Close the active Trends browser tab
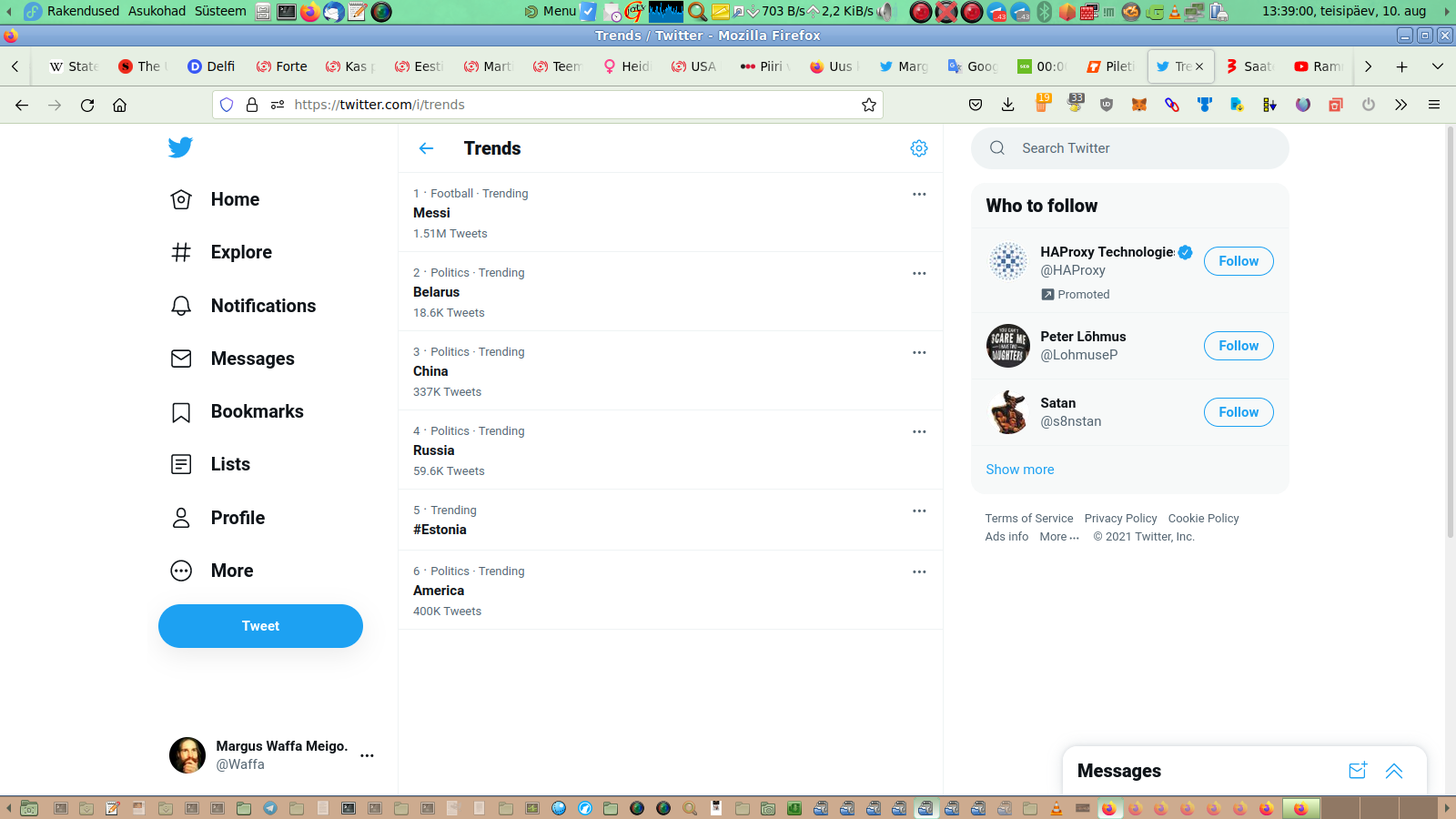The height and width of the screenshot is (819, 1456). 1199,66
